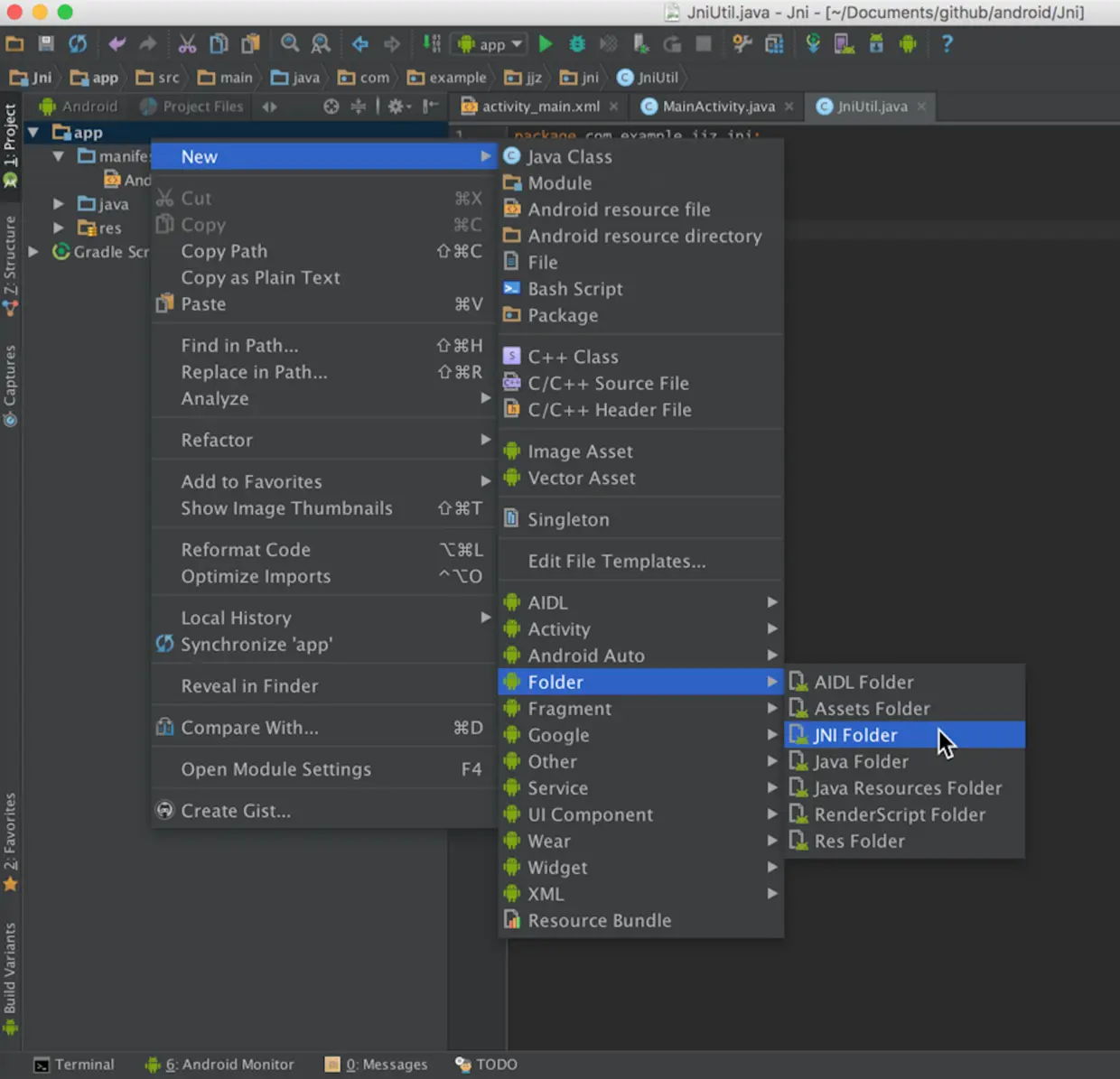Screen dimensions: 1120x1079
Task: Close the activity_main.xml tab
Action: click(614, 107)
